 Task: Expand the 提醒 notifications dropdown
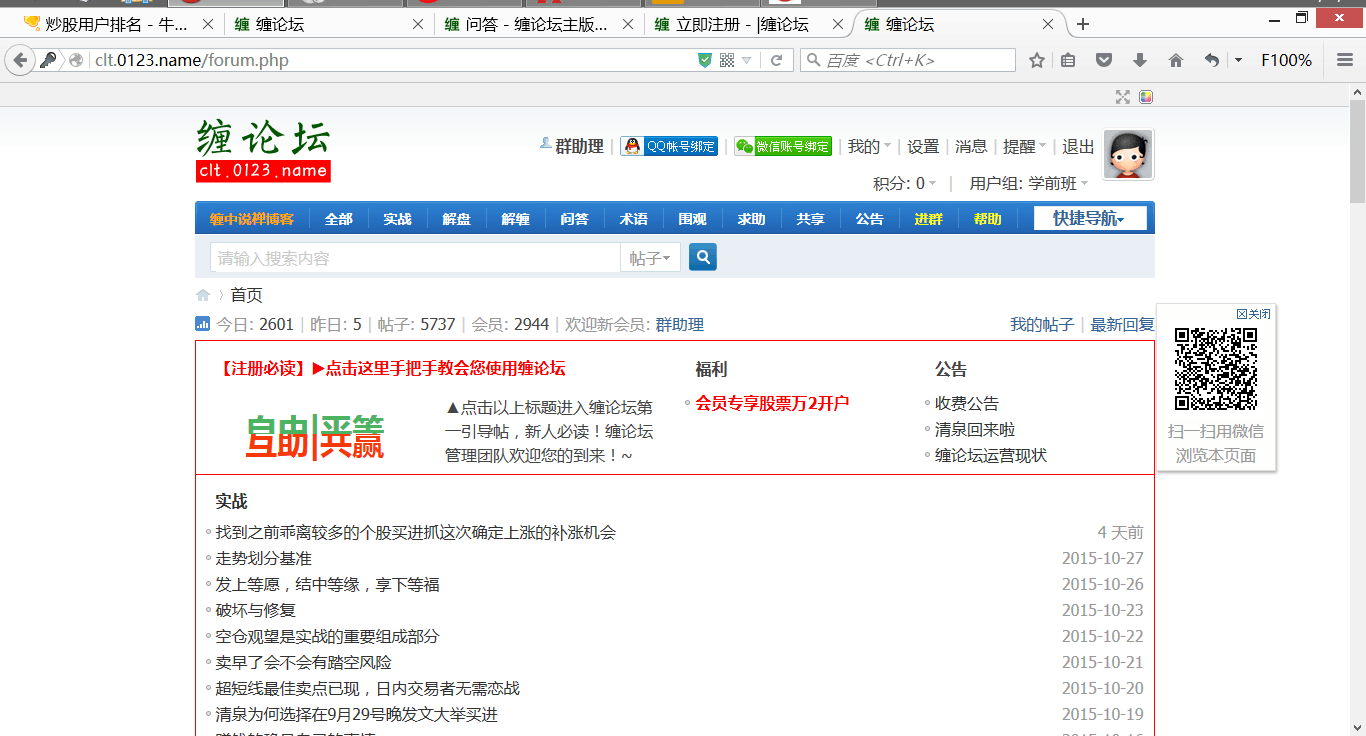1024,146
